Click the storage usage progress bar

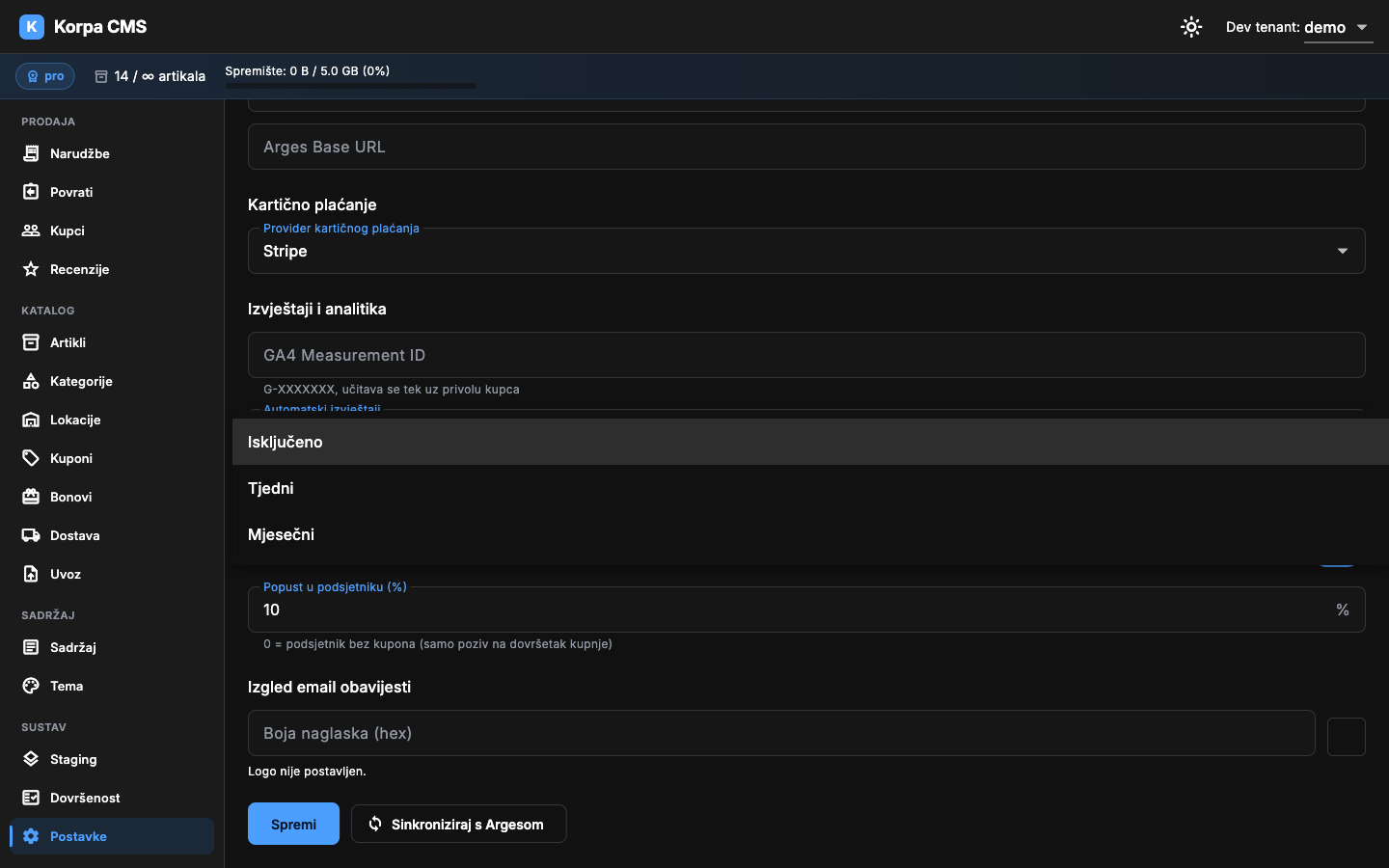tap(350, 86)
